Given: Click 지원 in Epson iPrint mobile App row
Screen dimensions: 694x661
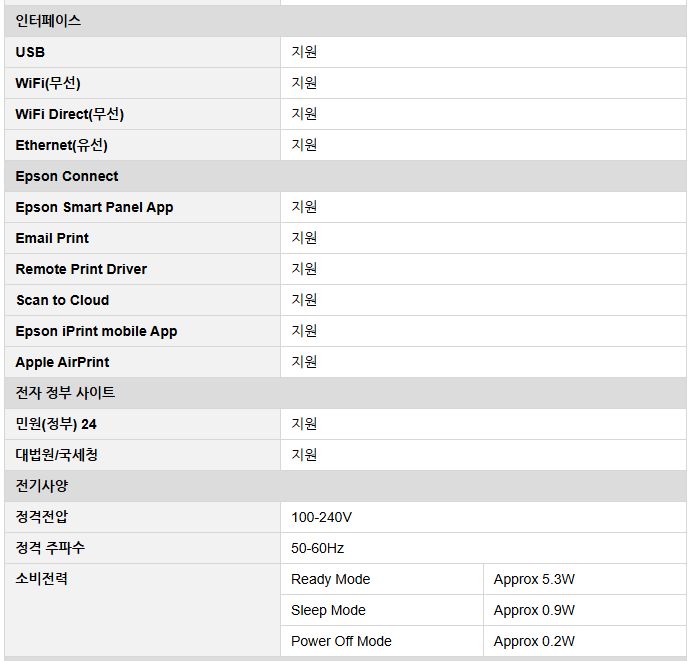Looking at the screenshot, I should coord(304,331).
